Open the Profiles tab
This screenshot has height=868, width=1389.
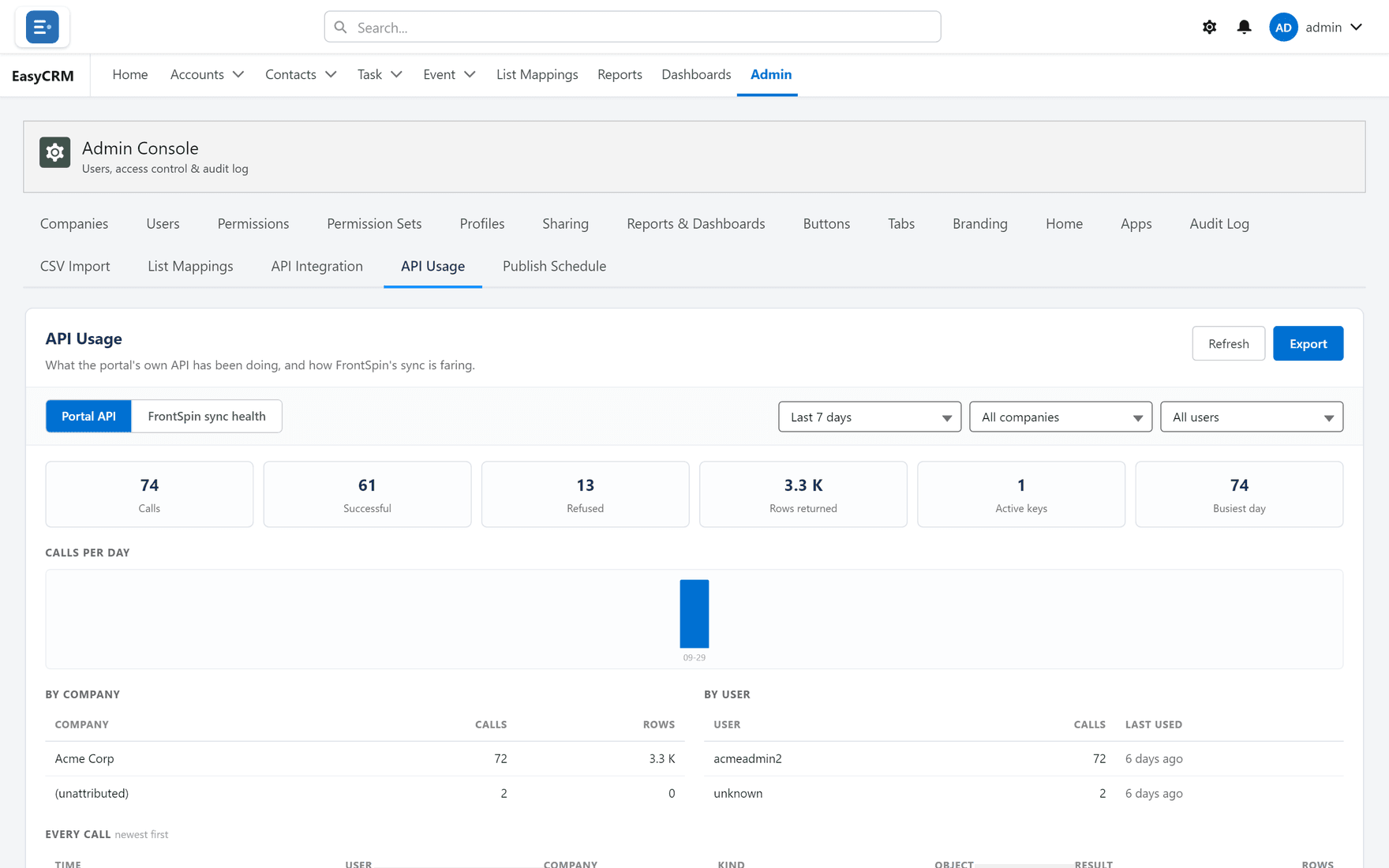(482, 223)
